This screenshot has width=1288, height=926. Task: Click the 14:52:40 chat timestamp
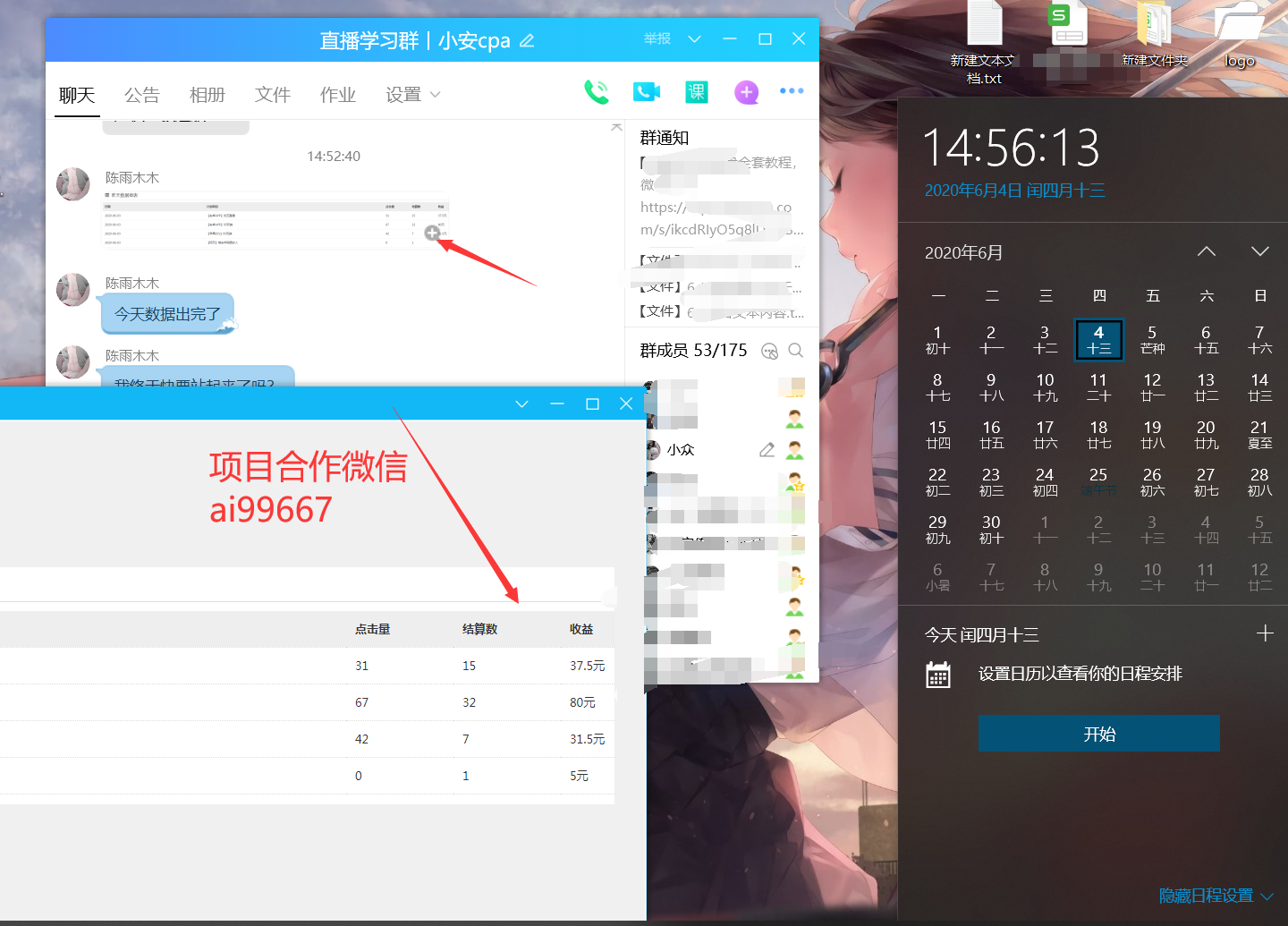[334, 157]
